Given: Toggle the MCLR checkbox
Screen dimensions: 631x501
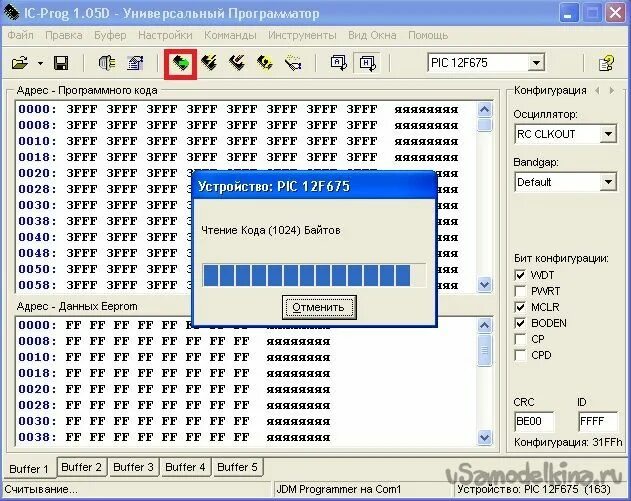Looking at the screenshot, I should point(520,307).
